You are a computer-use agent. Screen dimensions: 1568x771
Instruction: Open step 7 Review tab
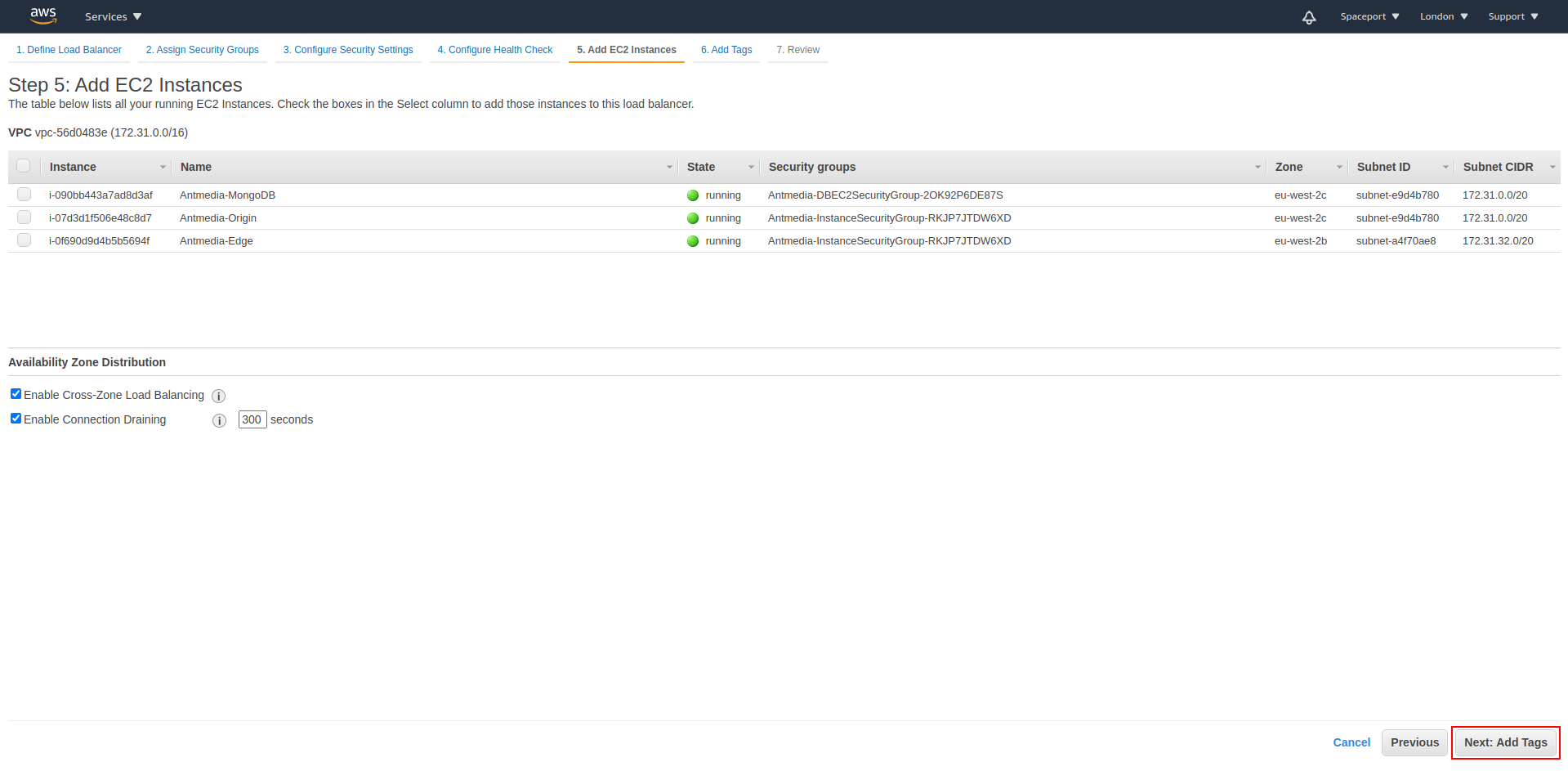(x=797, y=50)
